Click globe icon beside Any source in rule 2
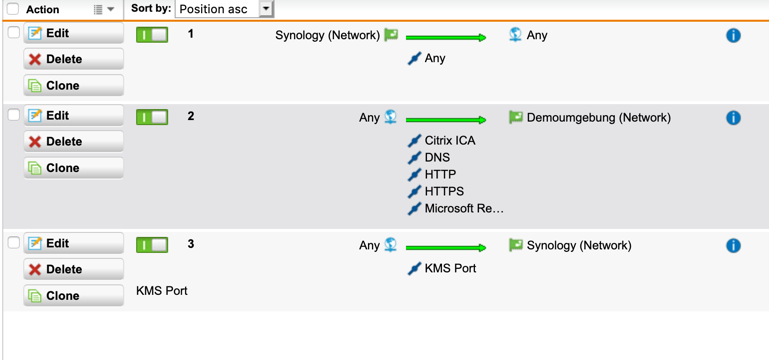This screenshot has width=769, height=360. [x=390, y=117]
